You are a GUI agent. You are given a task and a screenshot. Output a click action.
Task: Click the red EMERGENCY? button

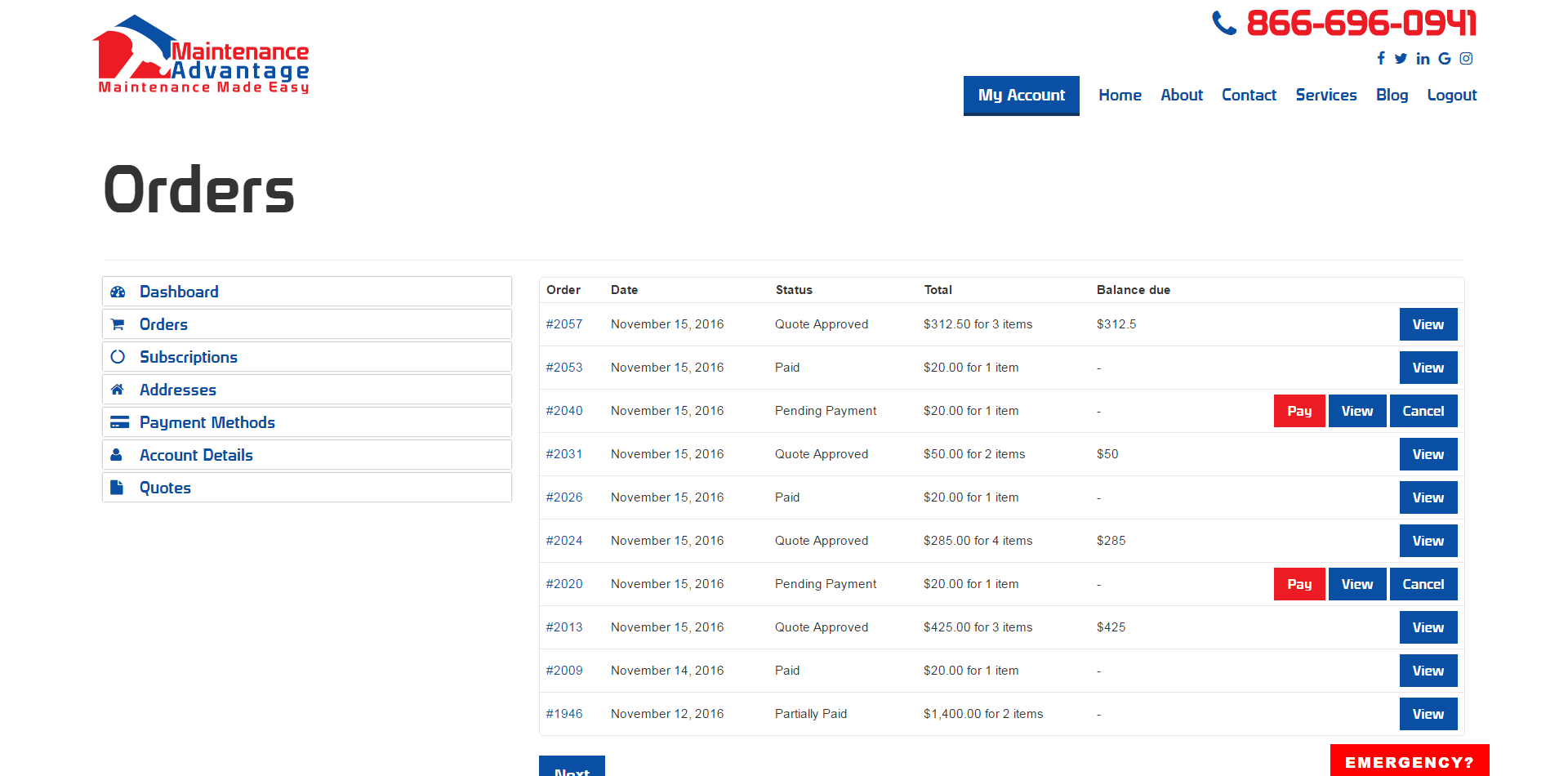(x=1410, y=760)
